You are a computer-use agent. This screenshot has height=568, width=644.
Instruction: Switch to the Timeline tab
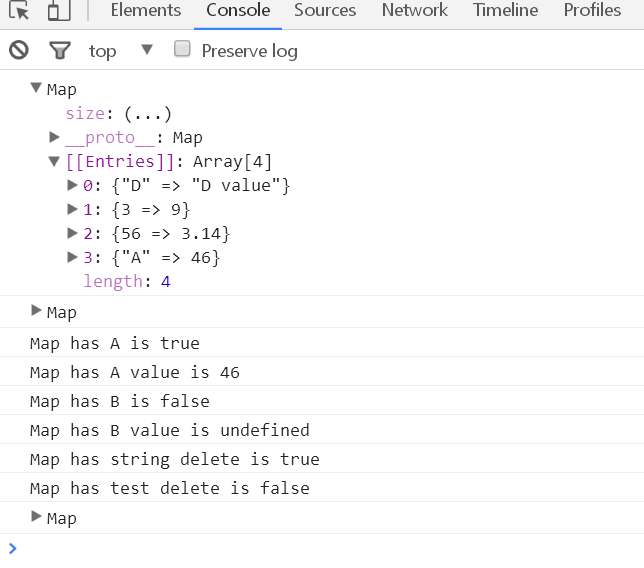tap(505, 10)
